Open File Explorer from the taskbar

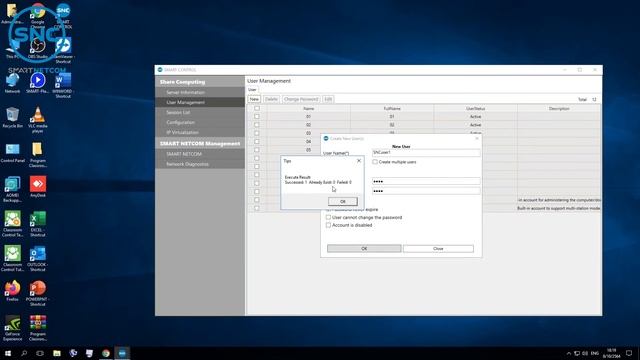point(57,353)
